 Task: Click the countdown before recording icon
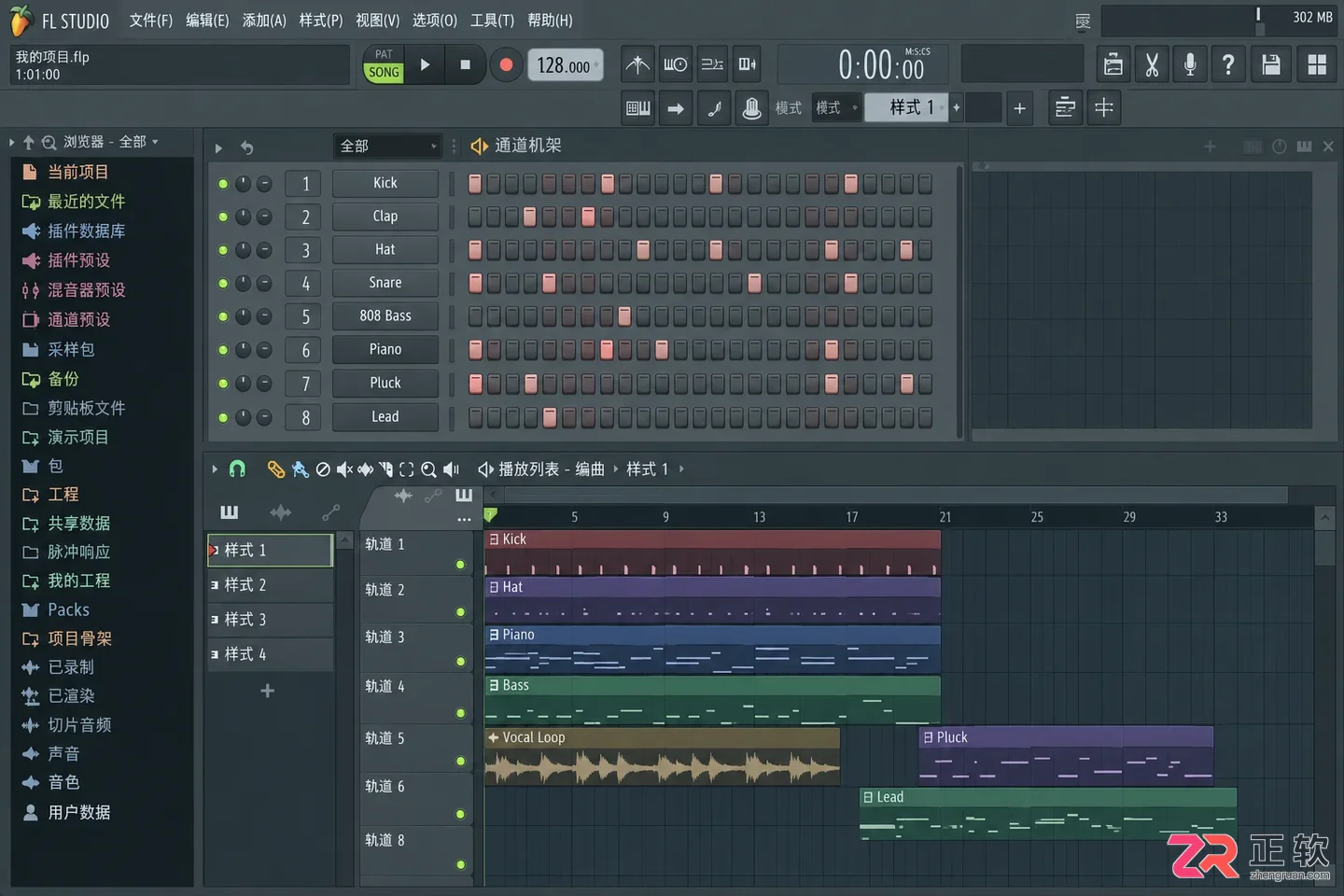point(675,64)
